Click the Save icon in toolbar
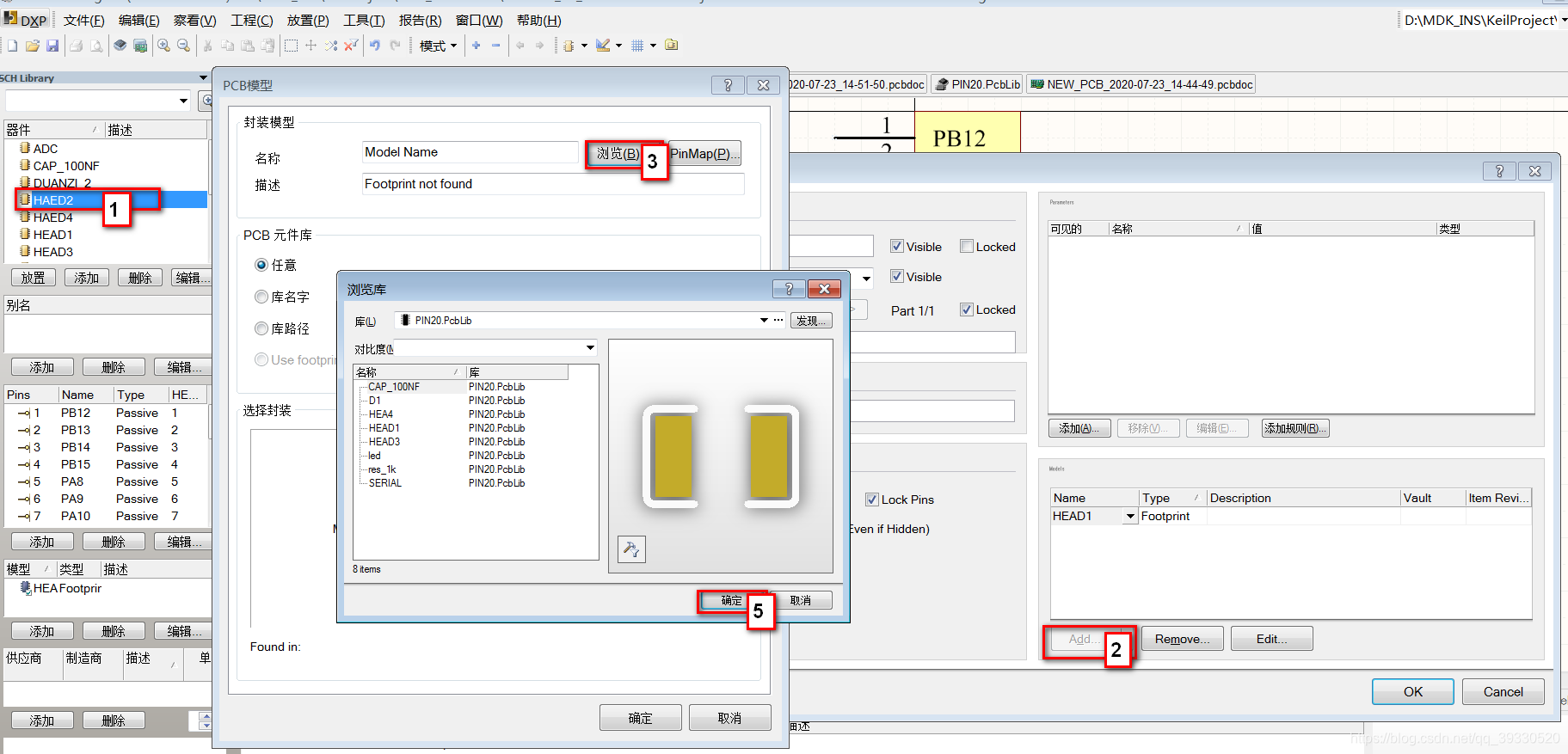This screenshot has width=1568, height=754. point(52,46)
